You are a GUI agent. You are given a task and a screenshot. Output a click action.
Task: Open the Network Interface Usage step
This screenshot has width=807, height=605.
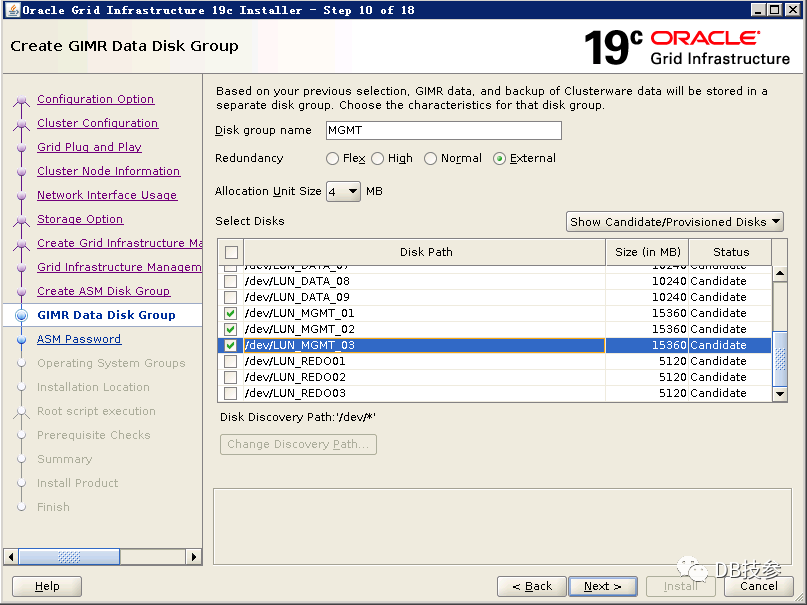pyautogui.click(x=106, y=195)
